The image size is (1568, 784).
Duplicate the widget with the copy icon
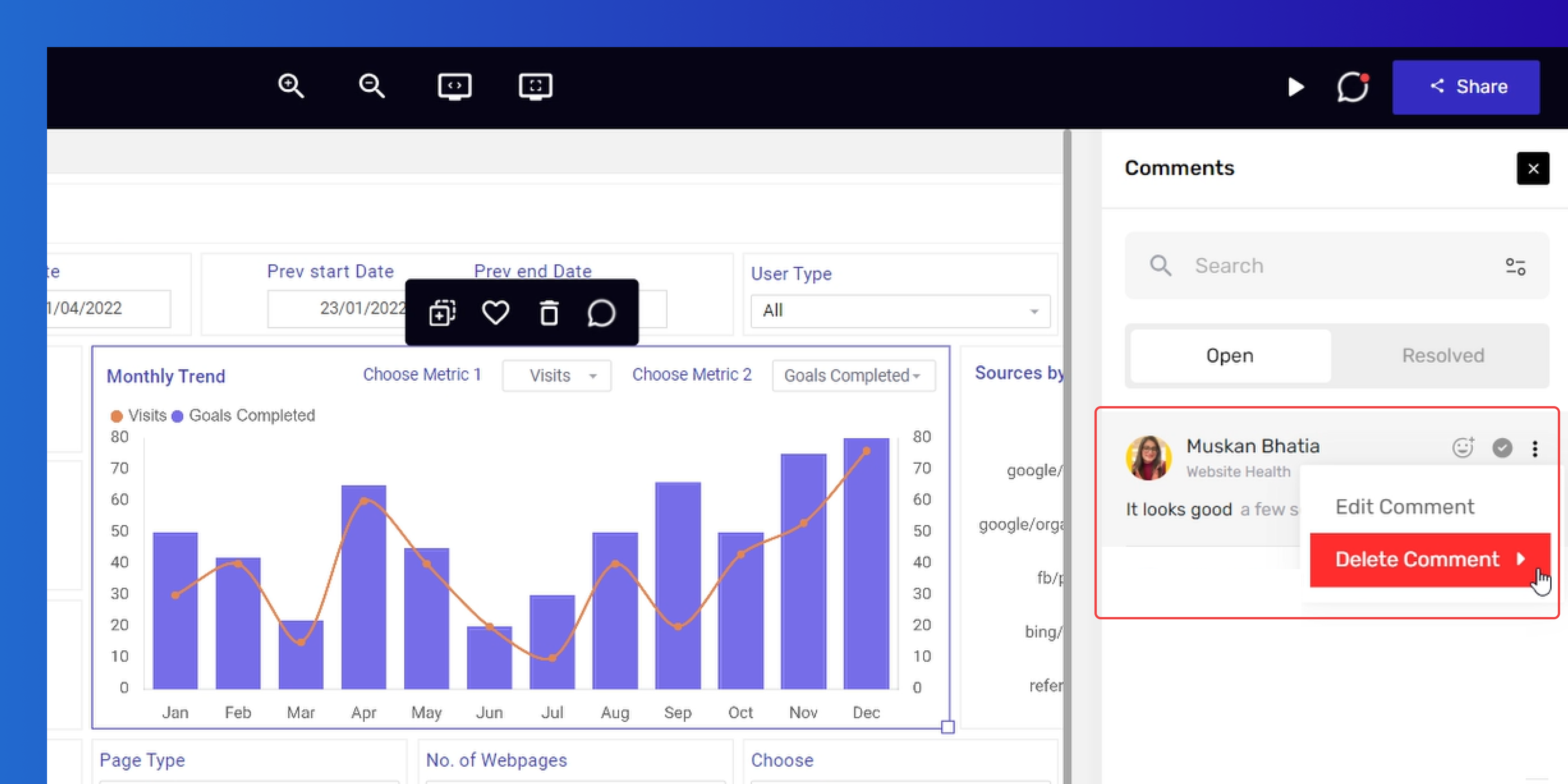click(x=442, y=313)
